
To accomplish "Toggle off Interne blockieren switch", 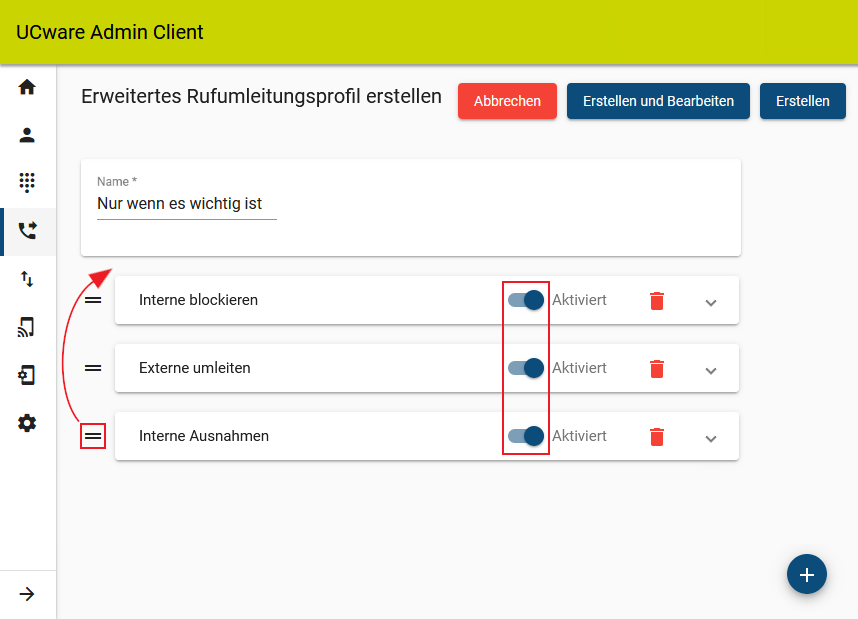I will [x=526, y=300].
